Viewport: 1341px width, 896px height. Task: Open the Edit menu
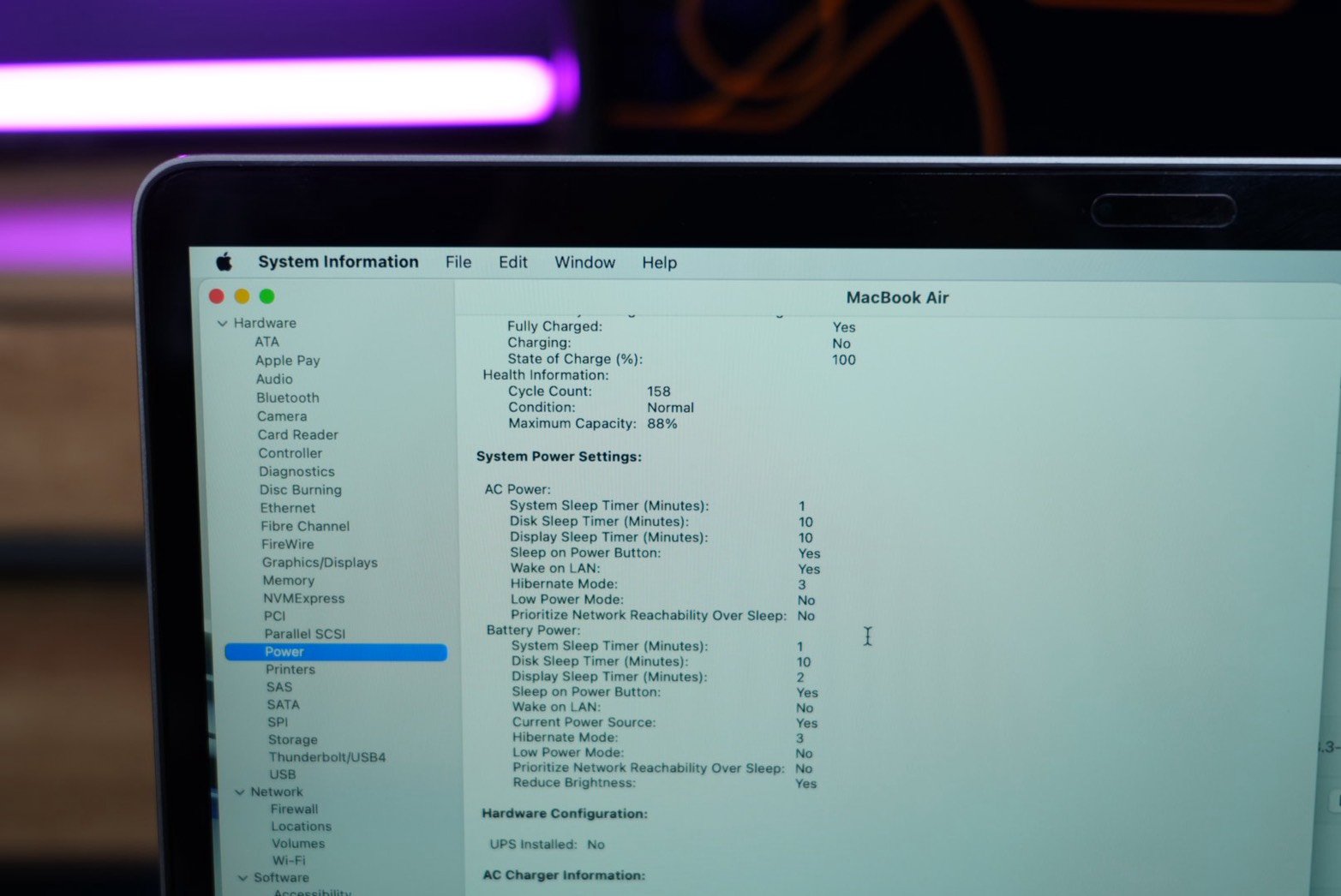point(512,262)
